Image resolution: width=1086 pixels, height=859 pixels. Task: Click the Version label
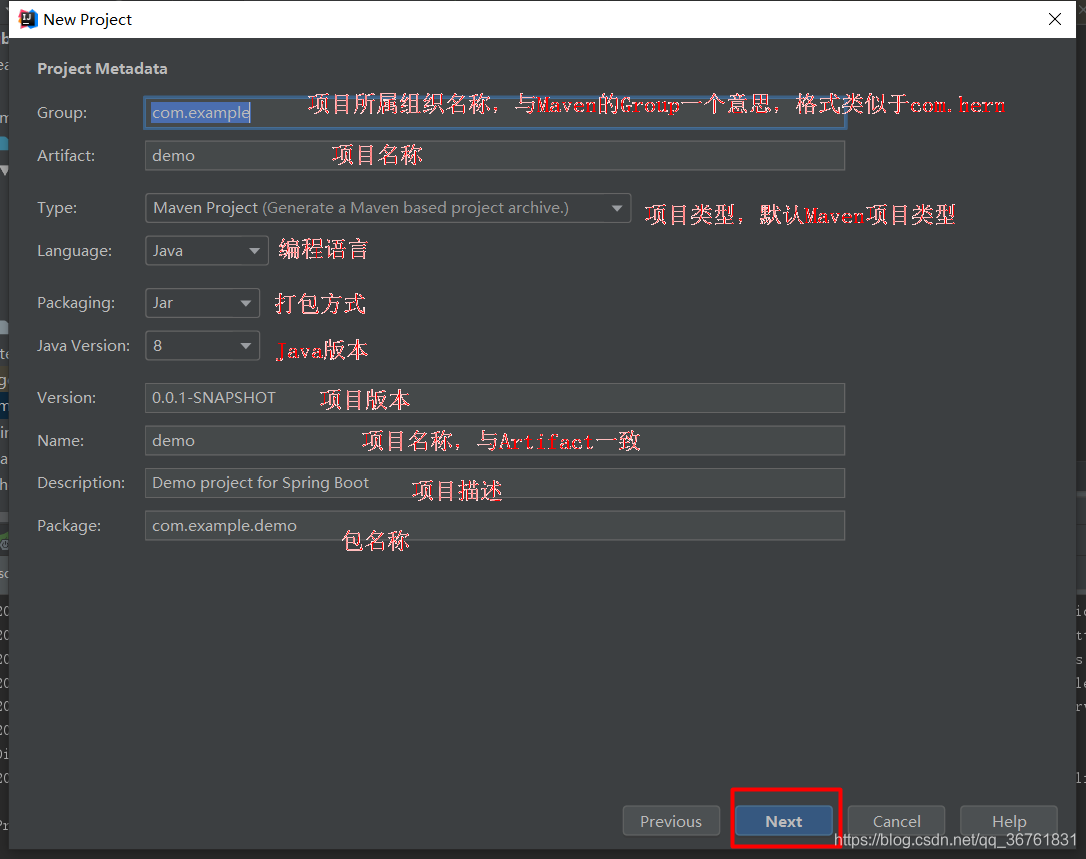[66, 398]
